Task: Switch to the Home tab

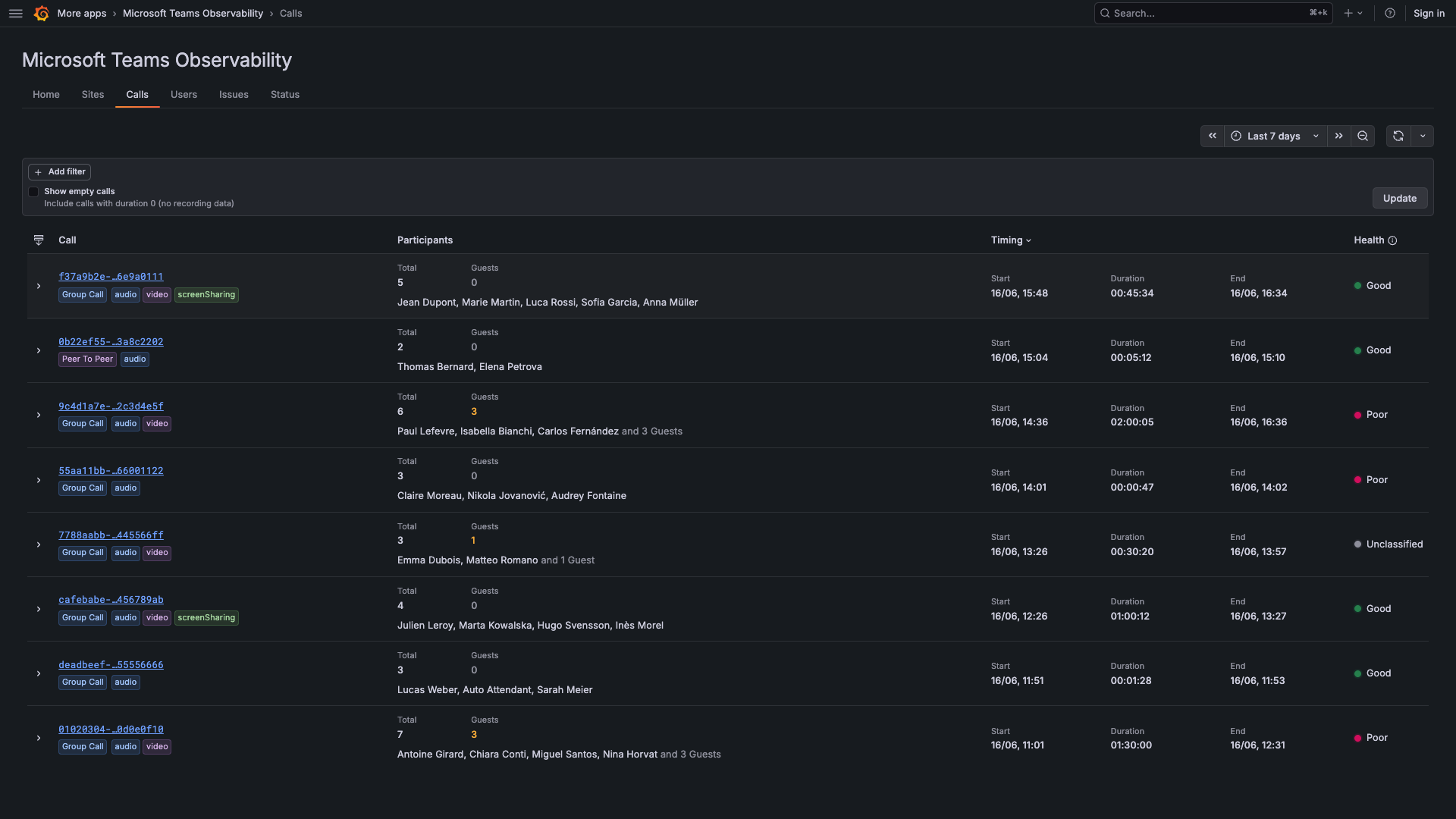Action: 46,95
